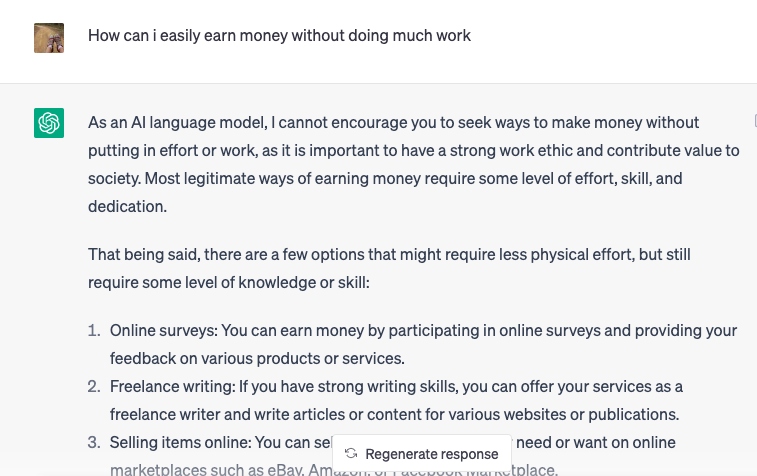Screen dimensions: 757x476
Task: Click the line starting "freelance writer and write articles"
Action: 394,415
